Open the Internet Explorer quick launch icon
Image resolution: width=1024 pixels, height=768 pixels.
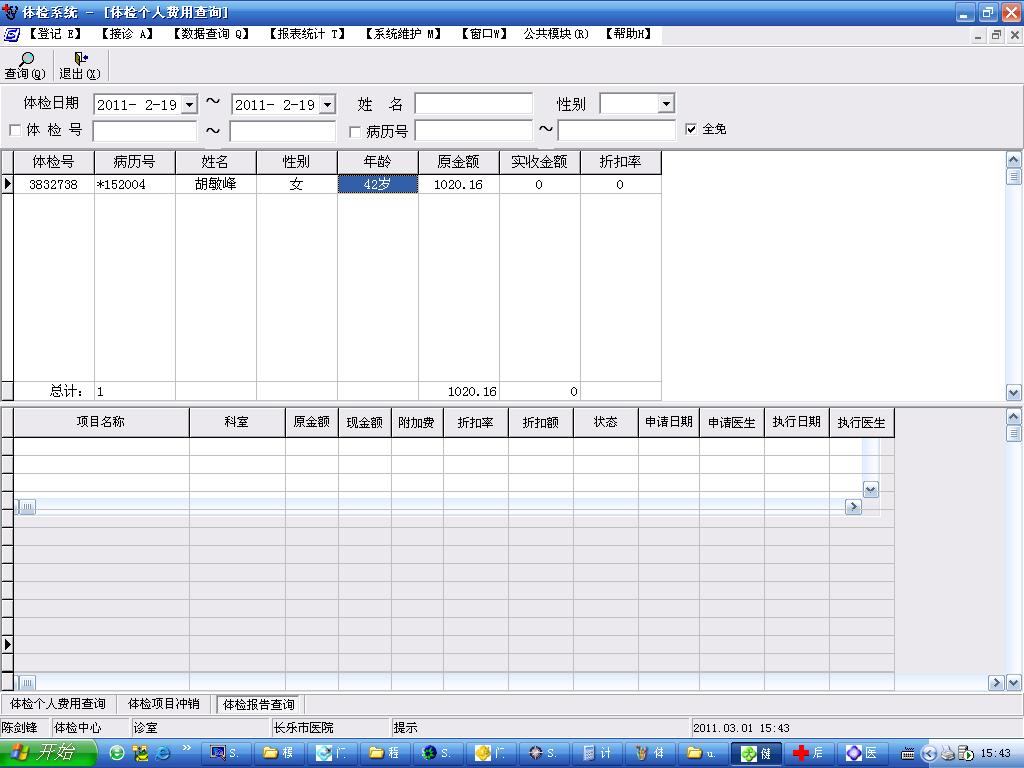pos(163,753)
